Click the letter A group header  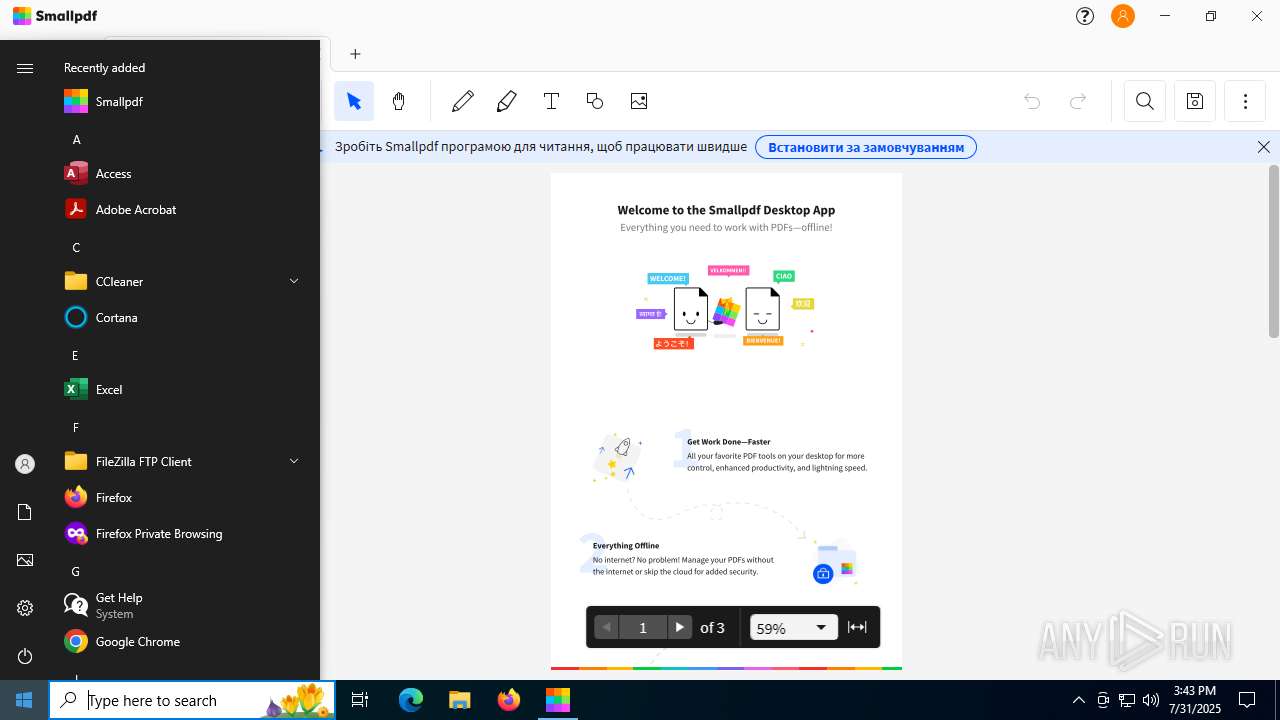pos(76,139)
